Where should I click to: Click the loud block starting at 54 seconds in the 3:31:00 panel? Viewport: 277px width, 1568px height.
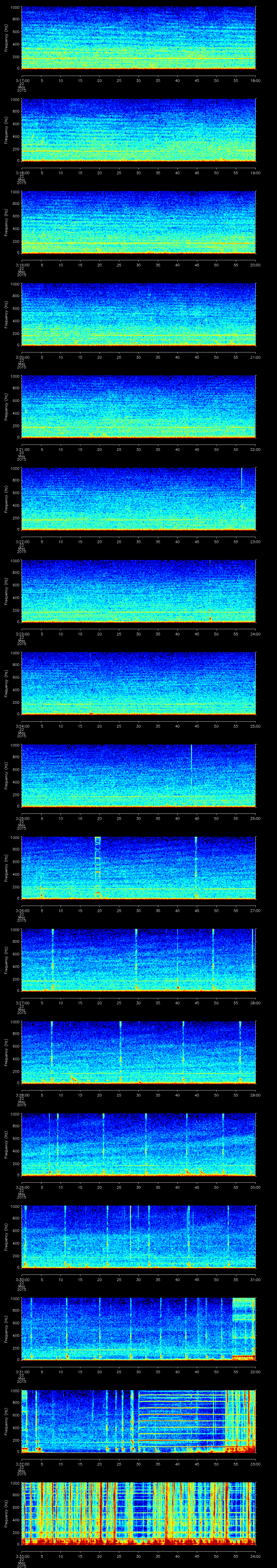click(x=243, y=1329)
